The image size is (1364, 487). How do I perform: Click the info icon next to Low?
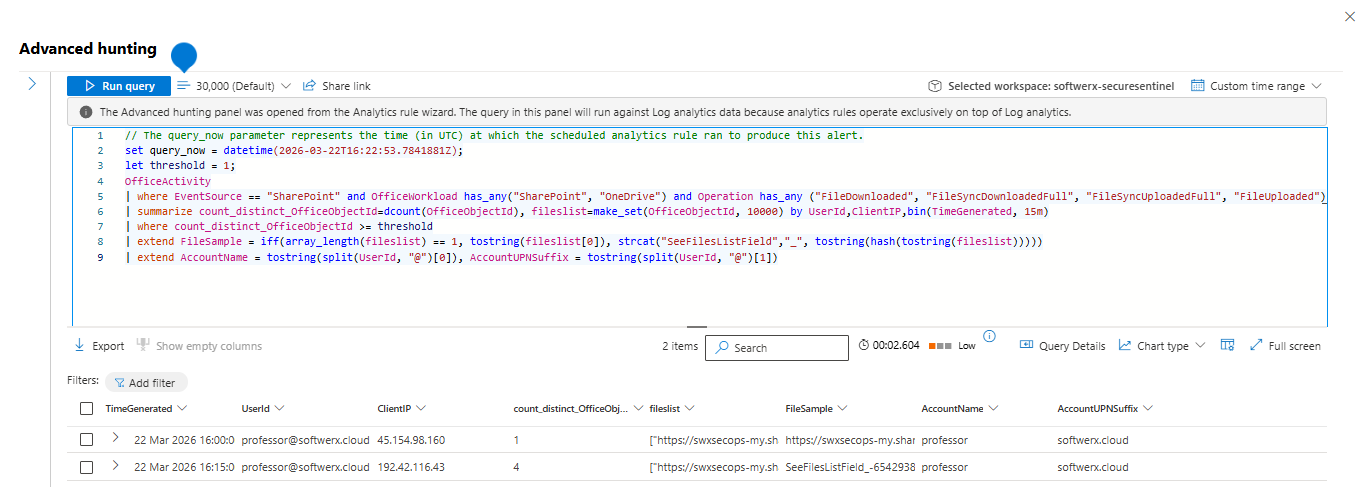(990, 336)
